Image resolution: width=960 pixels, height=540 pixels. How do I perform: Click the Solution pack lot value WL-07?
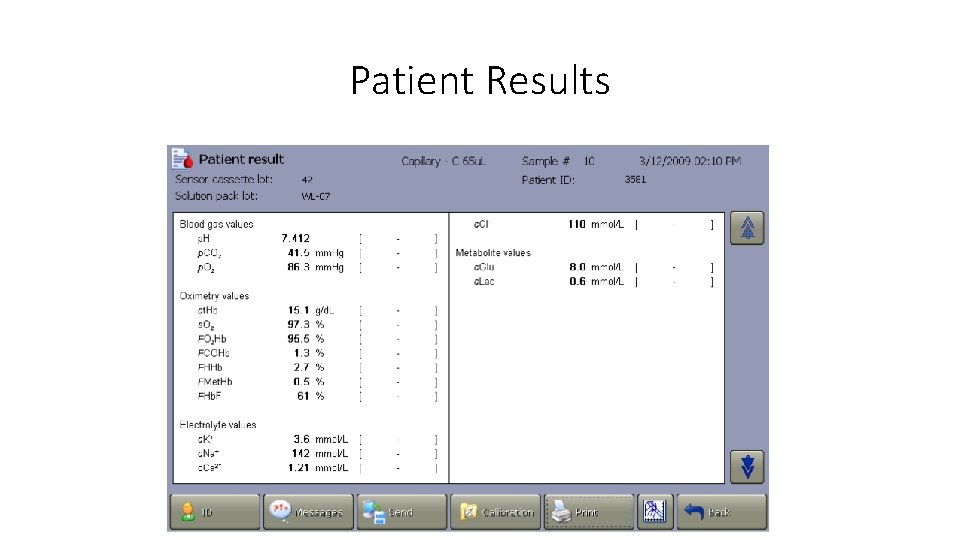316,197
